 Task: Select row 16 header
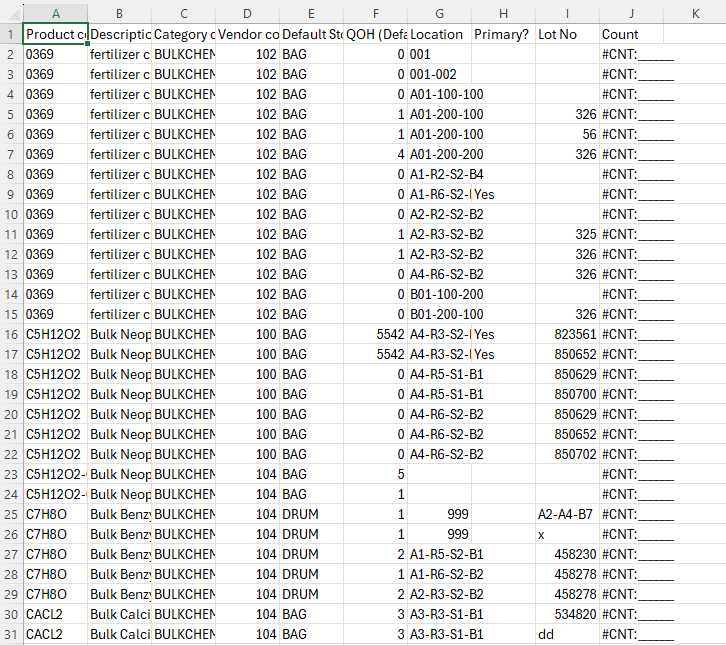[11, 334]
